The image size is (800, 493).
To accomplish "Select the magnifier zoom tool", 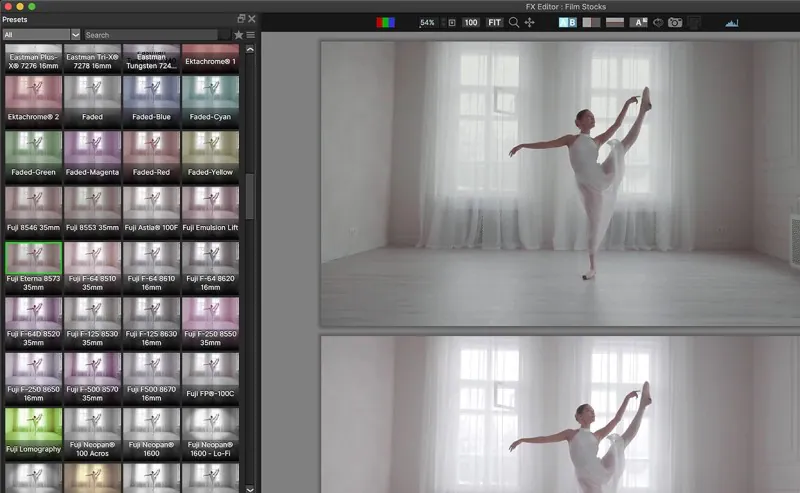I will 514,22.
